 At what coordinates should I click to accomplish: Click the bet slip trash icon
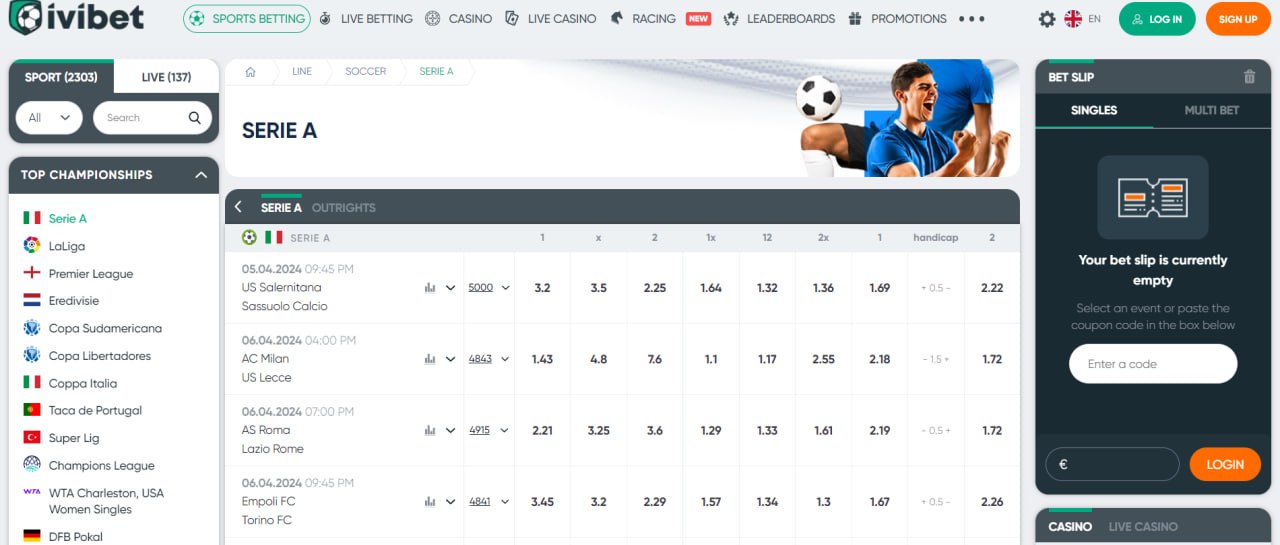click(x=1249, y=77)
